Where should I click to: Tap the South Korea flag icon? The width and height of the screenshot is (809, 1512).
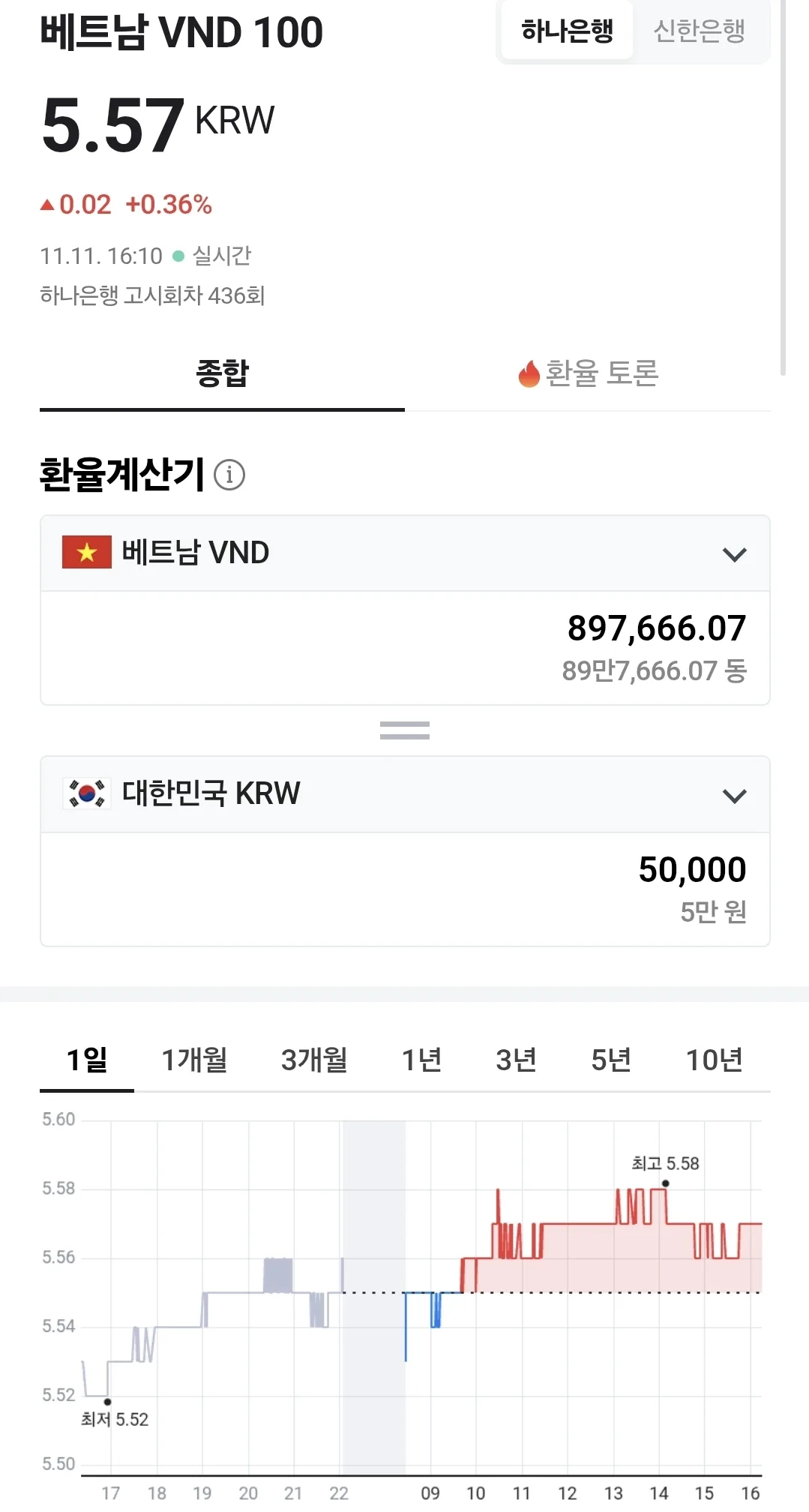click(87, 793)
